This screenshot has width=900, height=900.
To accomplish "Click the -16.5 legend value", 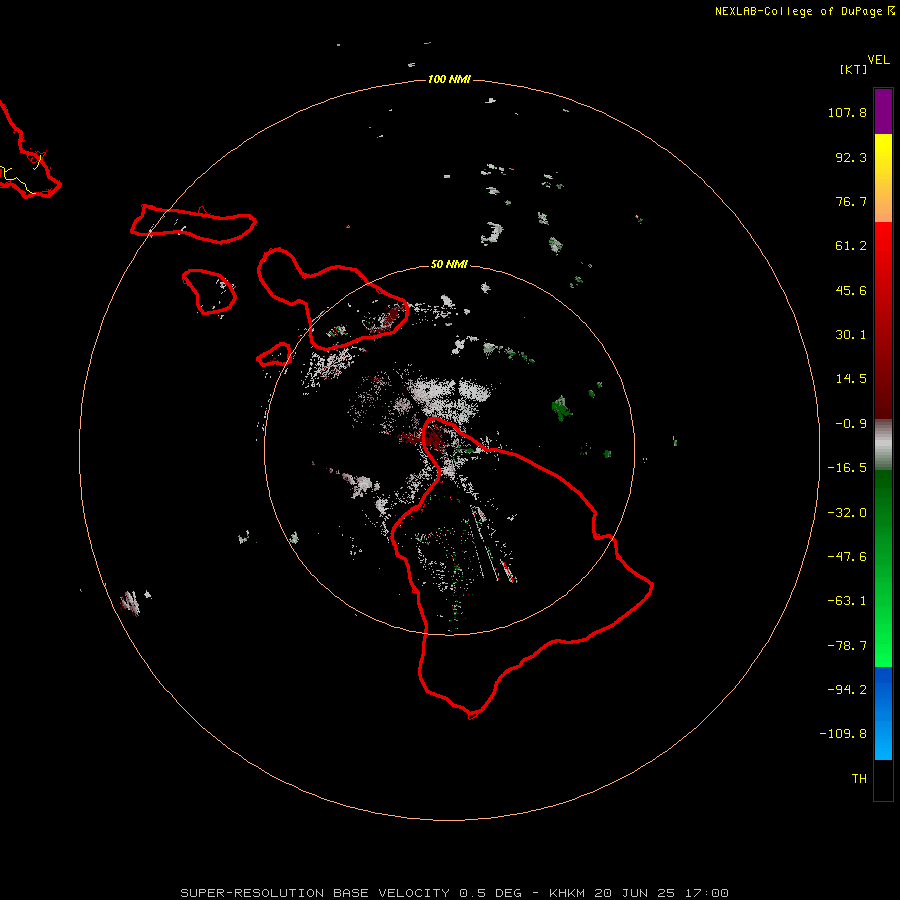I will 847,468.
